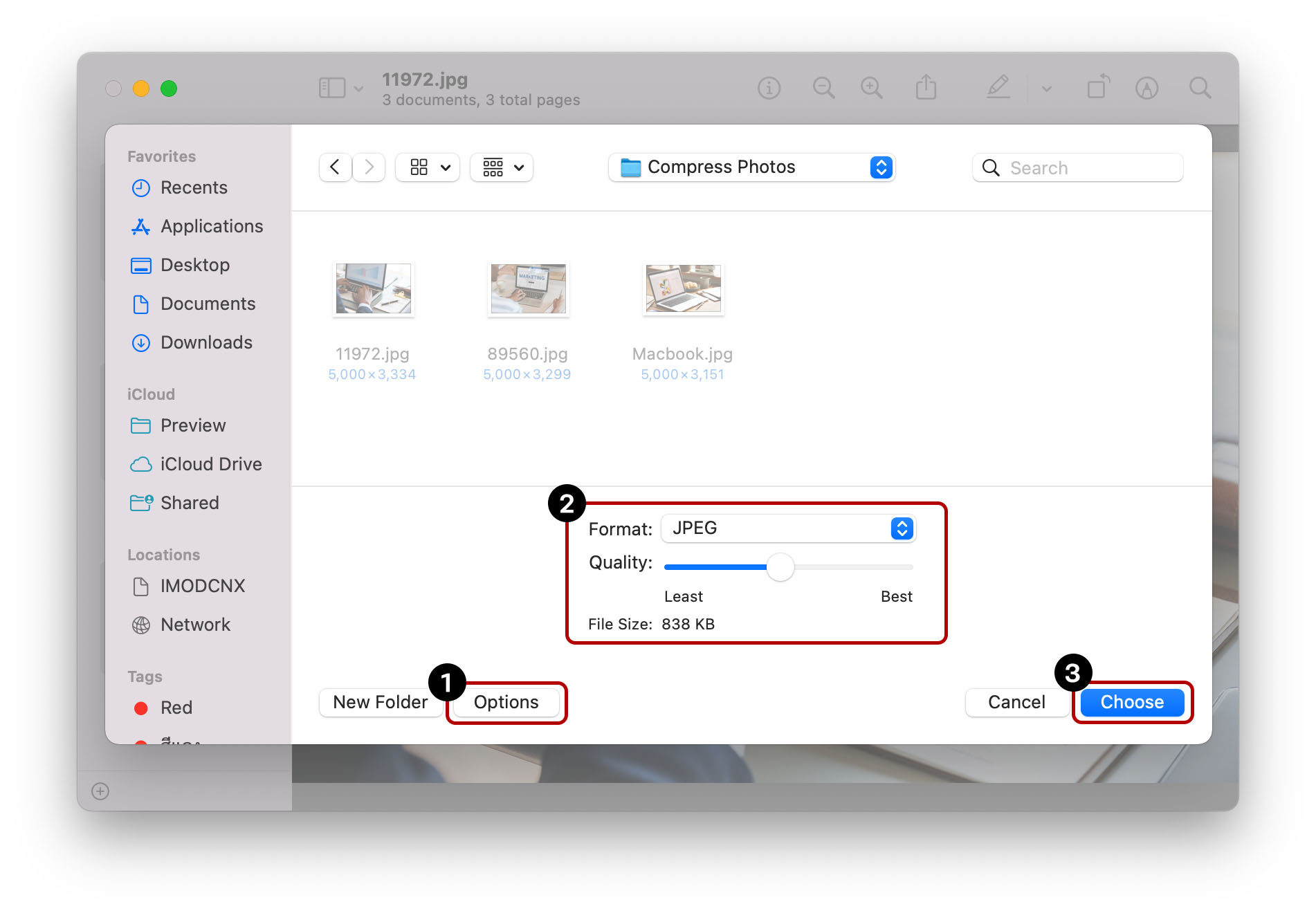The width and height of the screenshot is (1316, 913).
Task: Click the Options button
Action: [x=506, y=703]
